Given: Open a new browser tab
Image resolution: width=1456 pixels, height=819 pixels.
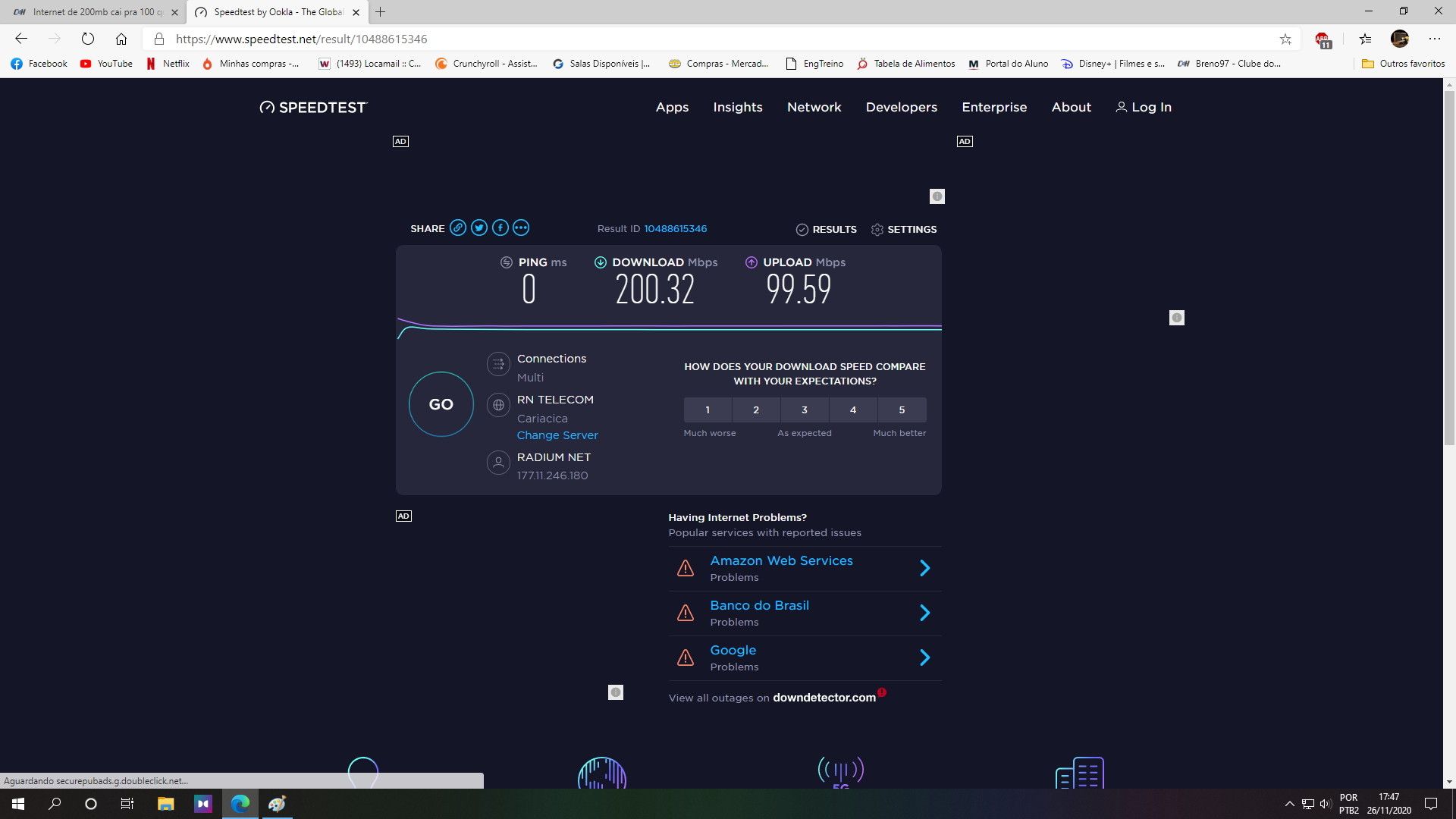Looking at the screenshot, I should tap(381, 12).
